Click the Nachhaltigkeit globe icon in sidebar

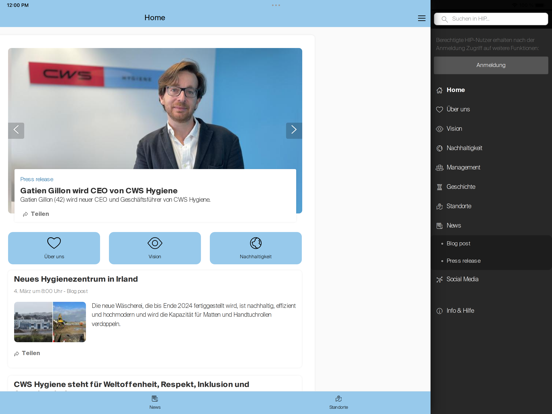click(x=439, y=148)
